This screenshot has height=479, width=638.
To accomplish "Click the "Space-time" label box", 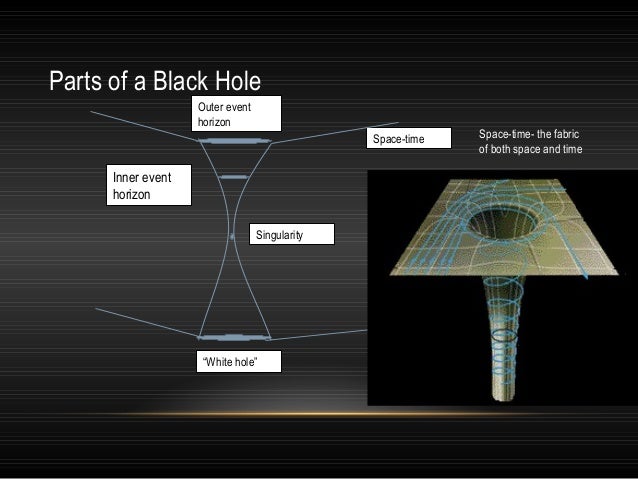I will [409, 138].
